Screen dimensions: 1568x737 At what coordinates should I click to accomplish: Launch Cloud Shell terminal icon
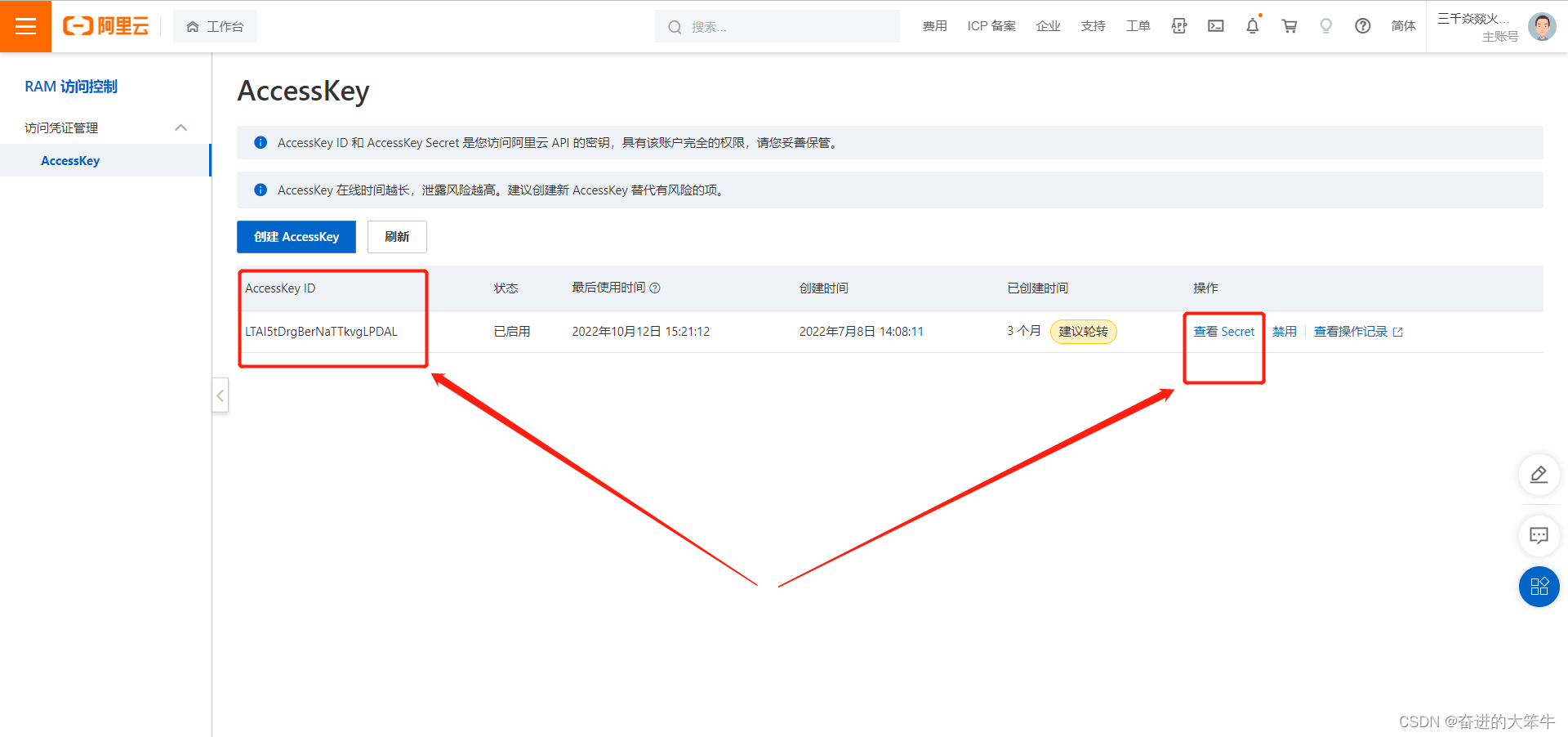(1216, 26)
